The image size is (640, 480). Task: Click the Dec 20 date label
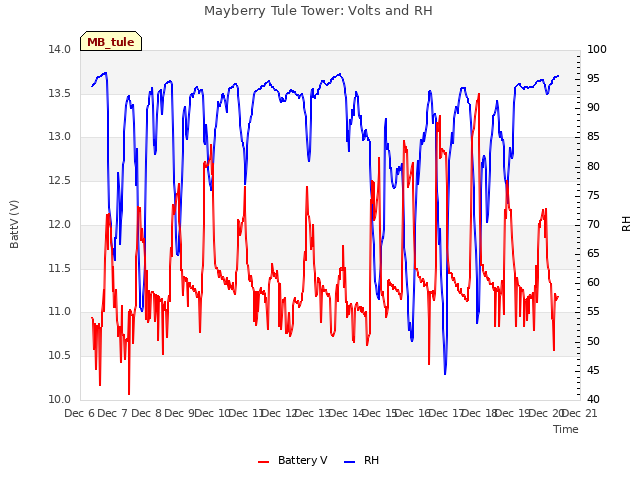(x=546, y=413)
